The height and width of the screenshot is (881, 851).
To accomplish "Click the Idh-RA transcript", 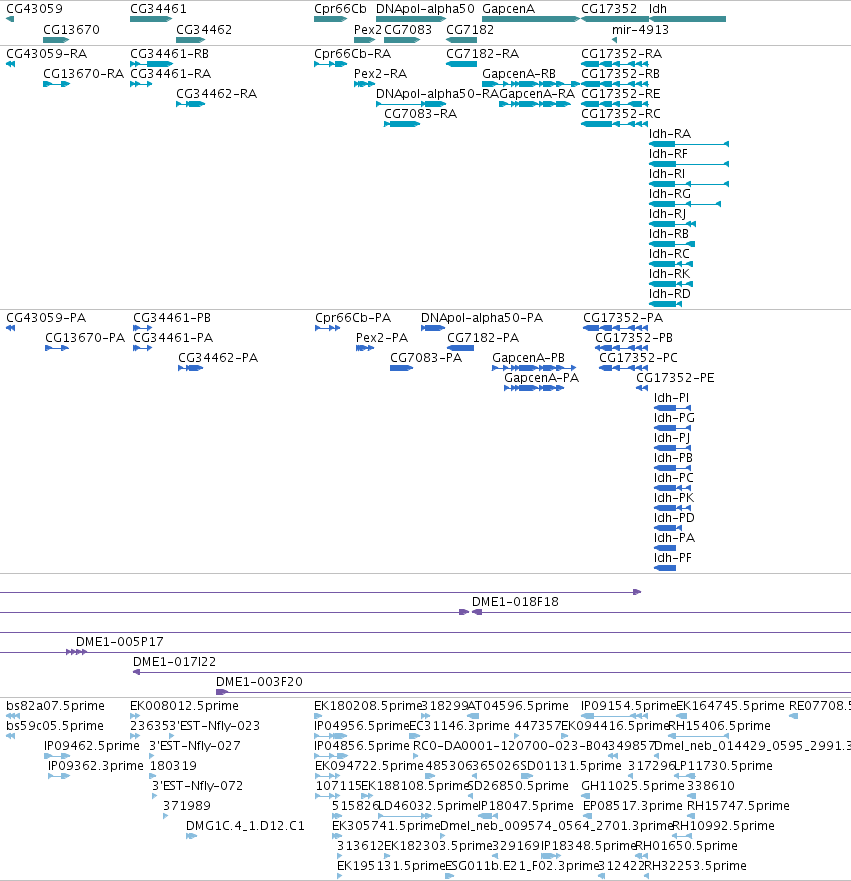I will [689, 144].
